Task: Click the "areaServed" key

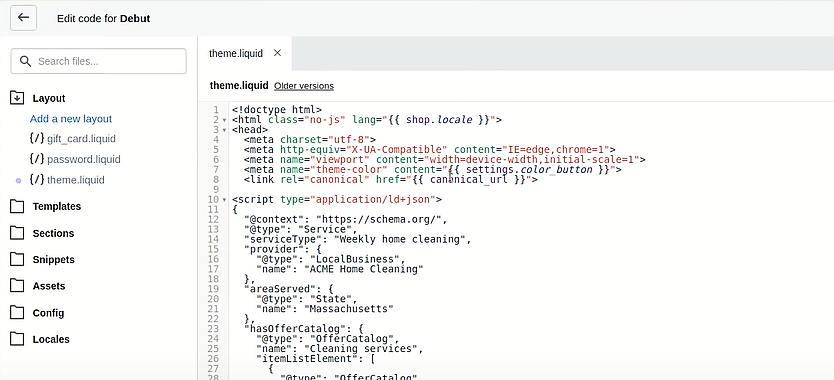Action: coord(280,289)
